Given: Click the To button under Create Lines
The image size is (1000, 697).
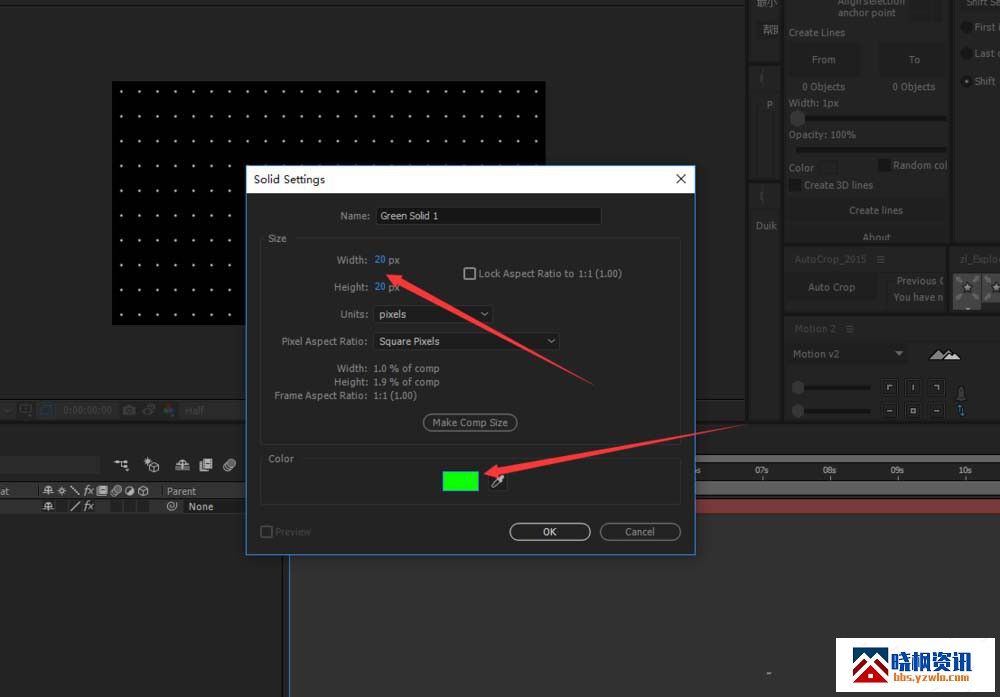Looking at the screenshot, I should point(914,60).
